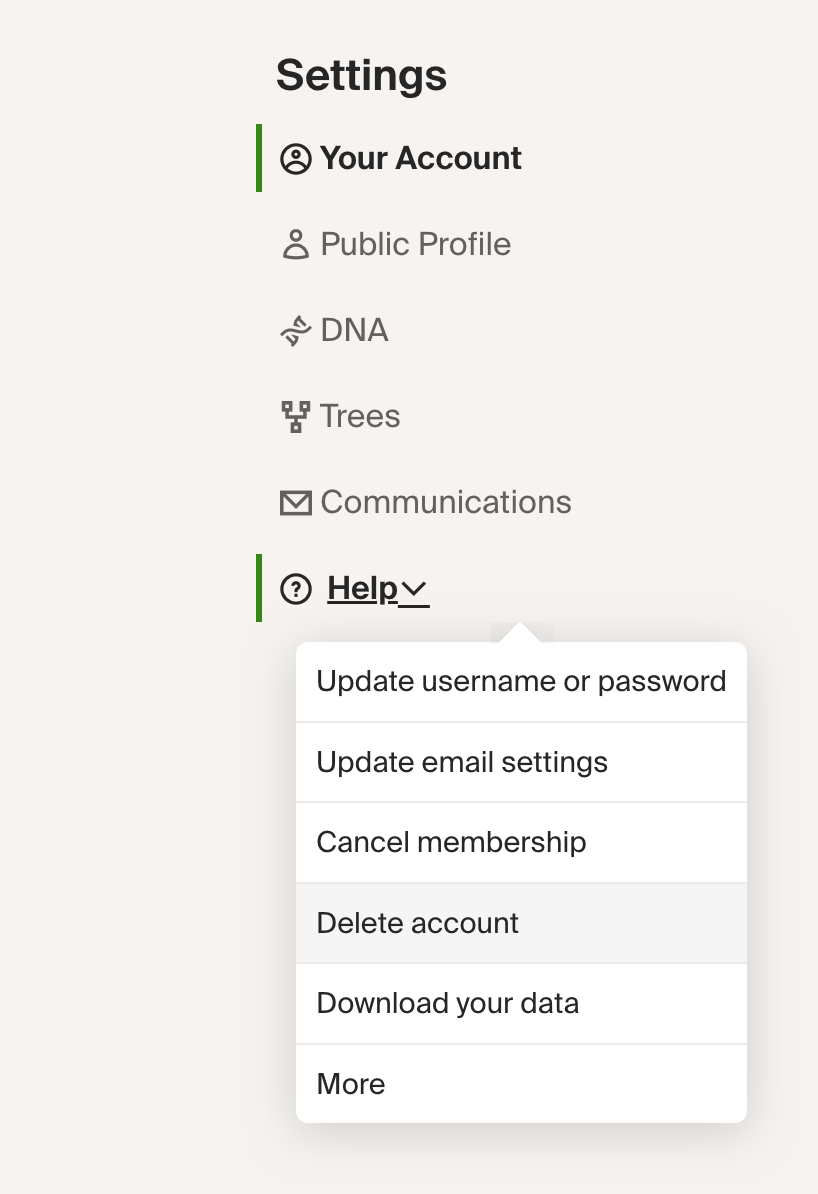Image resolution: width=818 pixels, height=1194 pixels.
Task: Select Update username or password
Action: (521, 682)
